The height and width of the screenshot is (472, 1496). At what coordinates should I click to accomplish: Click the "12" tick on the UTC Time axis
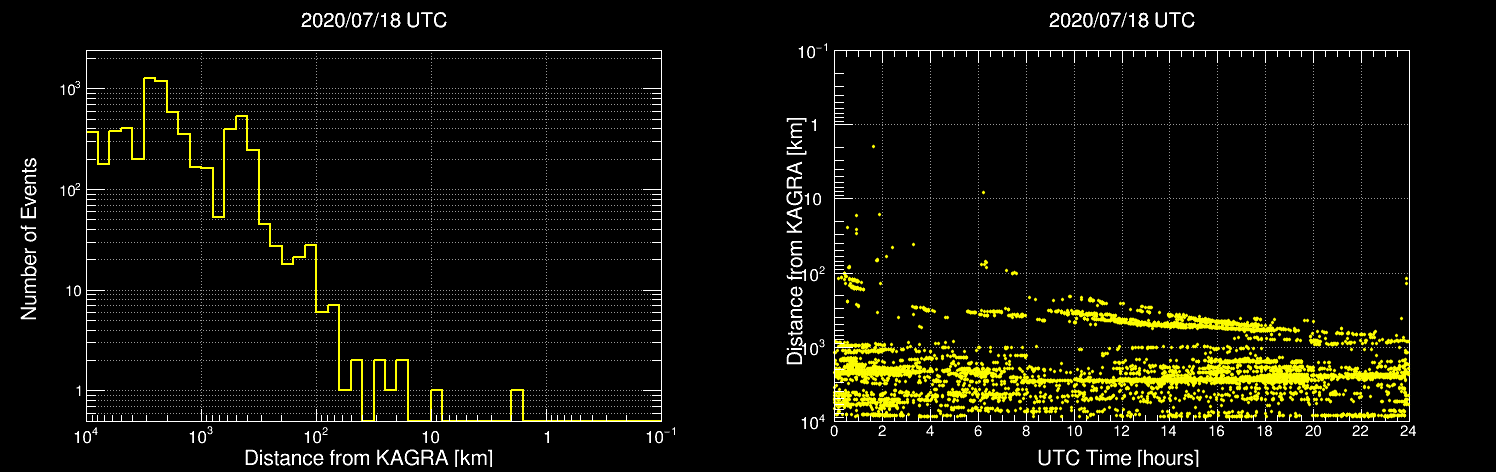point(1122,431)
